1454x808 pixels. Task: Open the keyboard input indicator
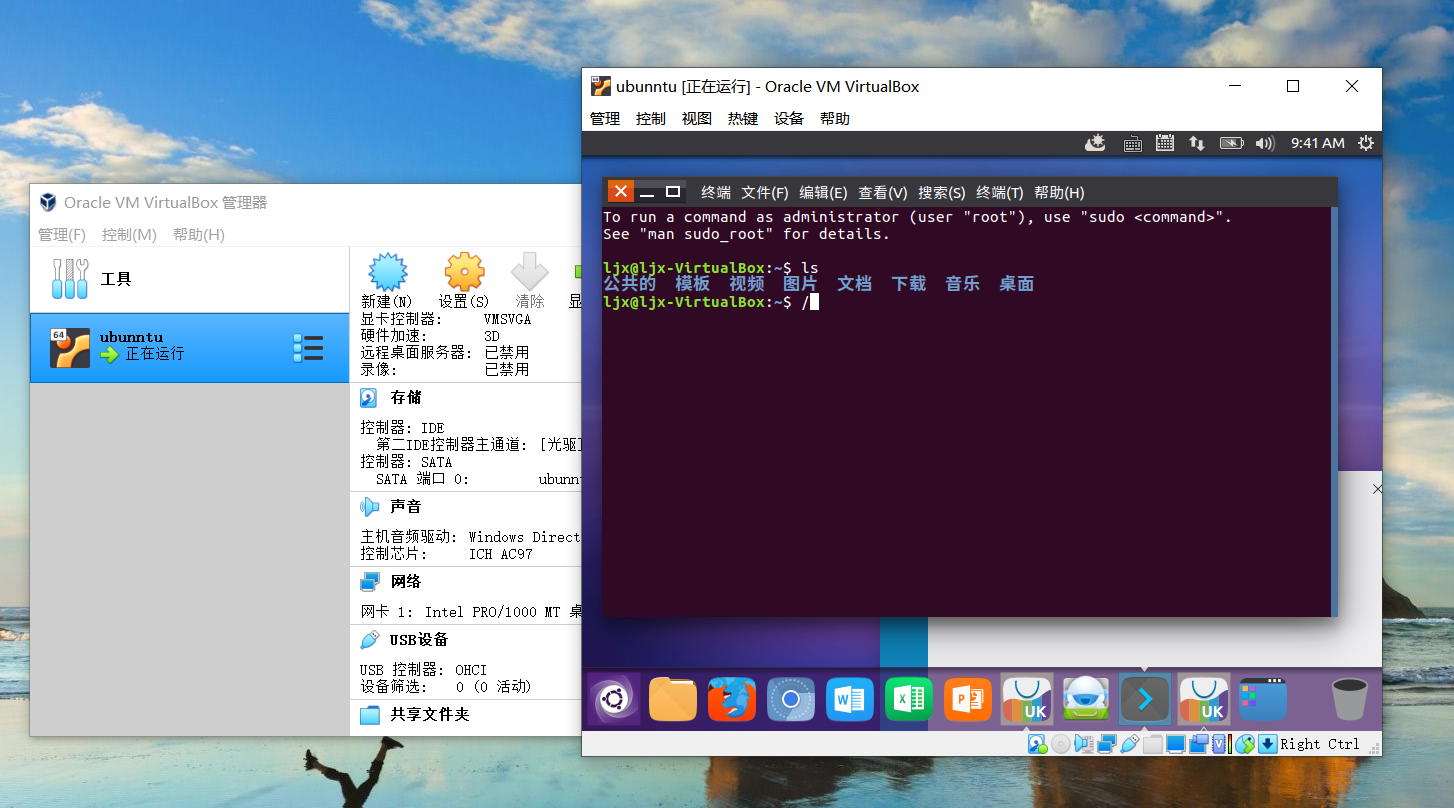tap(1132, 143)
